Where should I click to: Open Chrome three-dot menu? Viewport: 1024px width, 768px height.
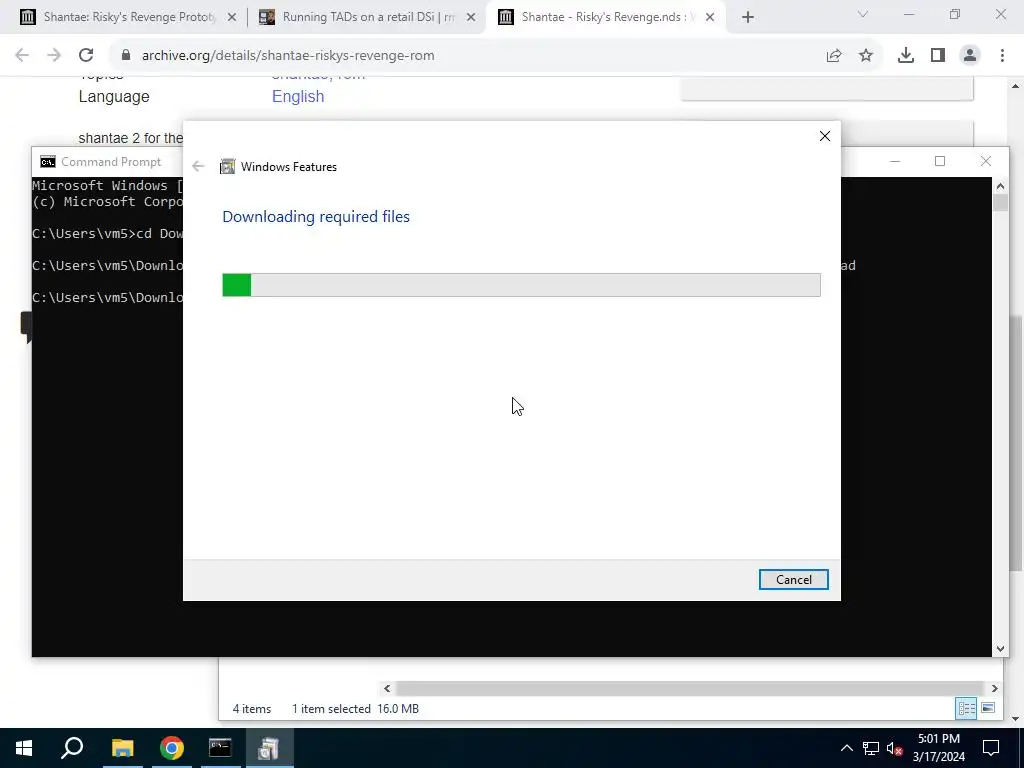(x=1002, y=56)
